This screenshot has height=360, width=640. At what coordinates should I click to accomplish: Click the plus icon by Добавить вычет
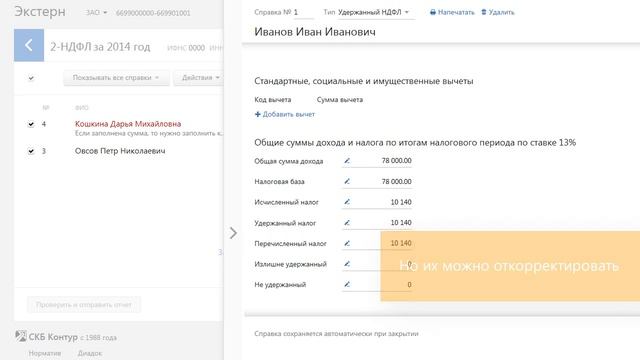258,114
